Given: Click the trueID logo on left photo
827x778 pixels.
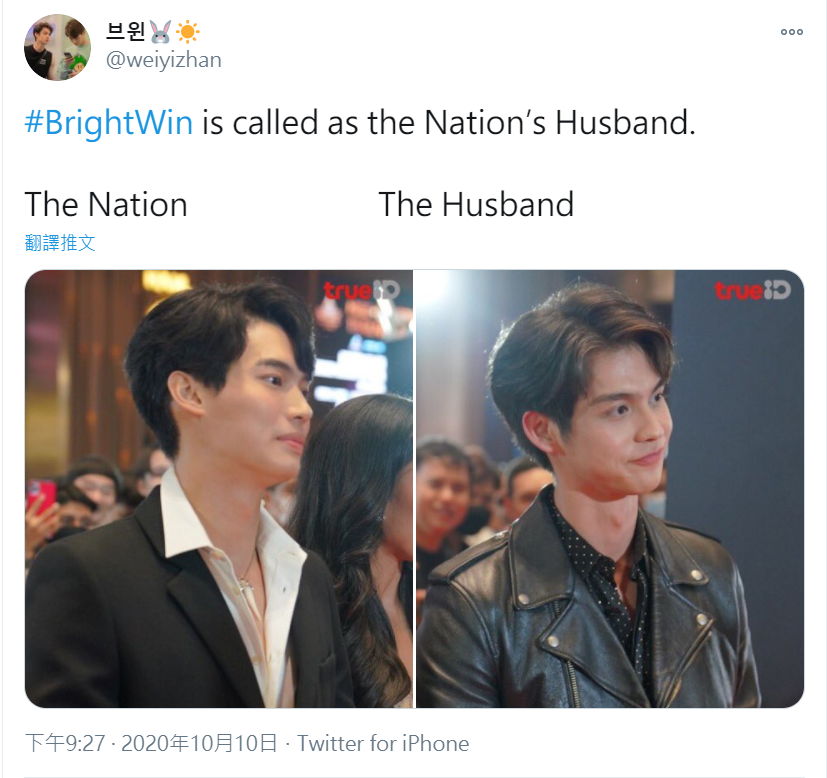Looking at the screenshot, I should click(362, 290).
